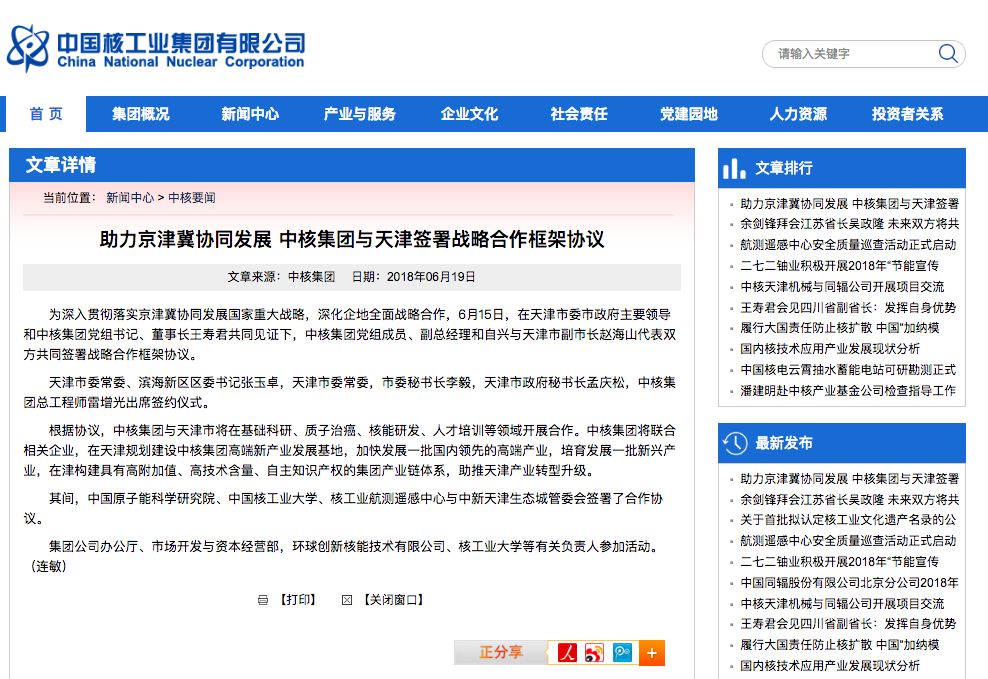Open latest article 关于首批拟认定核工业文化遗产名录

pyautogui.click(x=848, y=520)
